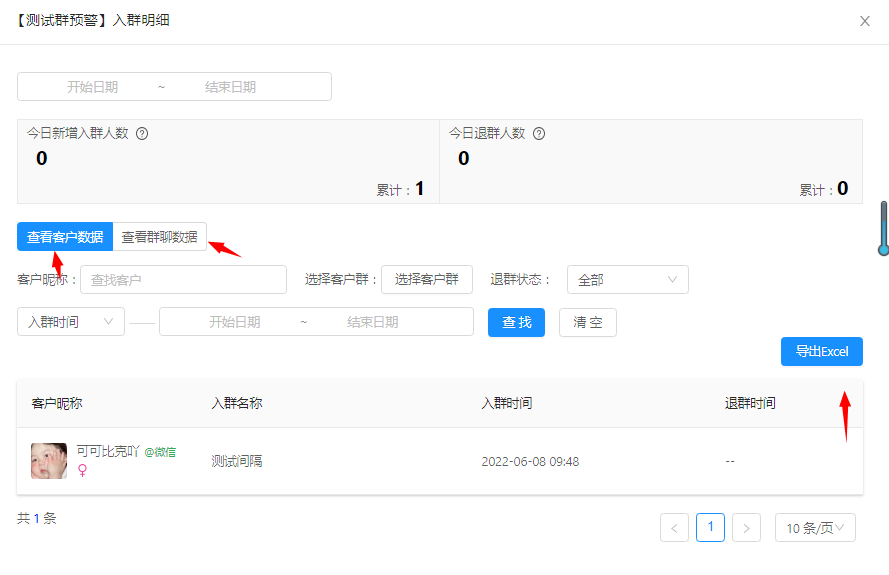This screenshot has width=889, height=575.
Task: Click group name 测试间隔 cell
Action: pos(236,461)
